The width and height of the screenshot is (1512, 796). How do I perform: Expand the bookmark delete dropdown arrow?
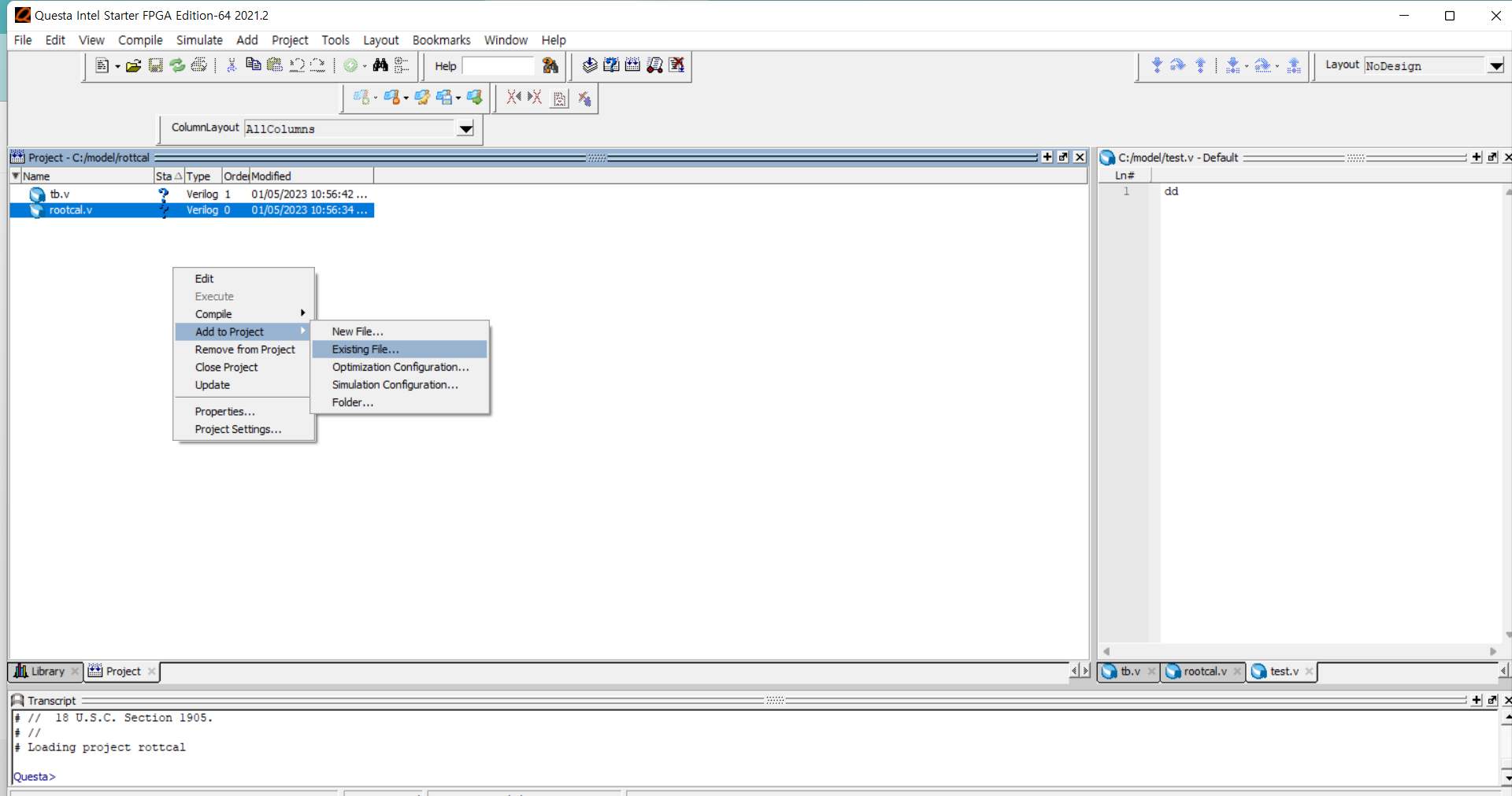coord(406,98)
